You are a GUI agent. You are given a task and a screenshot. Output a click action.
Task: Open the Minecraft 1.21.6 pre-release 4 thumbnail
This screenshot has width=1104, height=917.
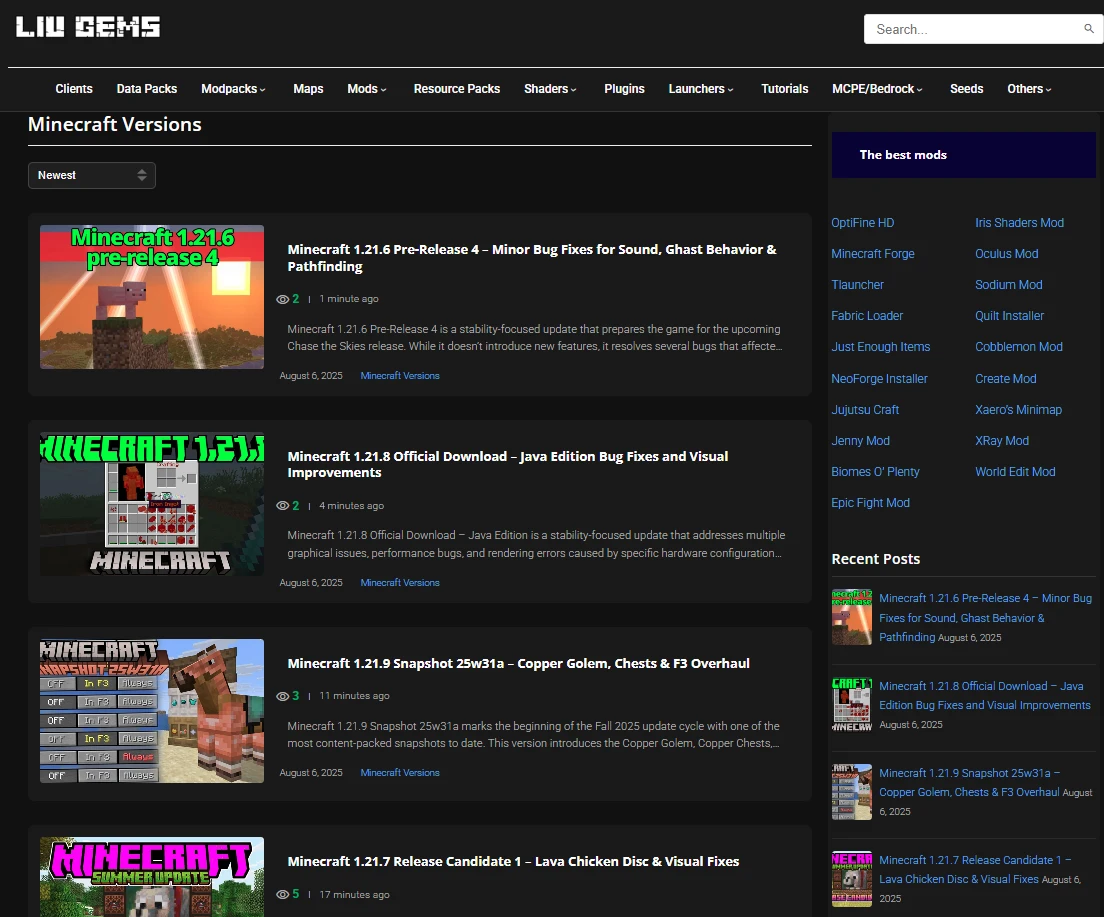pyautogui.click(x=152, y=297)
